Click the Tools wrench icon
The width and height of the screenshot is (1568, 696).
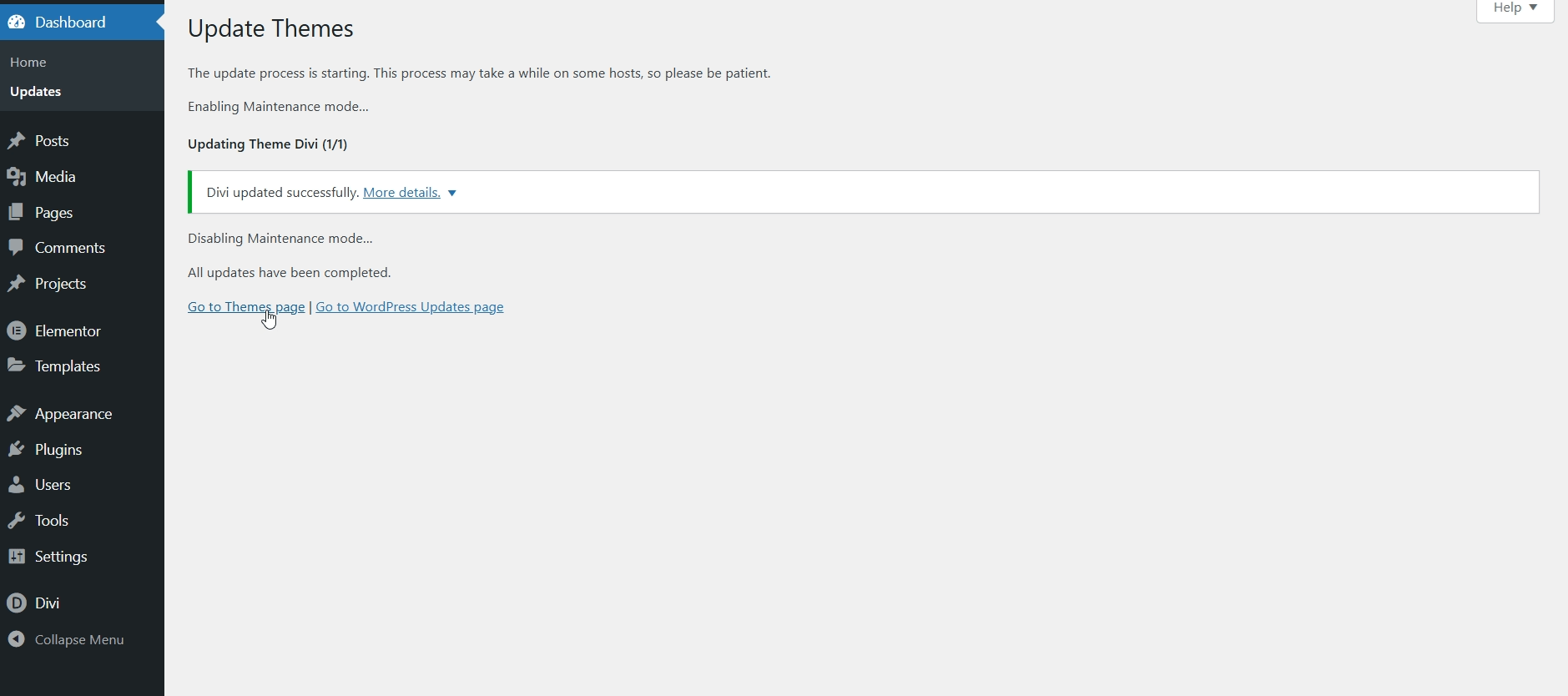click(x=17, y=521)
